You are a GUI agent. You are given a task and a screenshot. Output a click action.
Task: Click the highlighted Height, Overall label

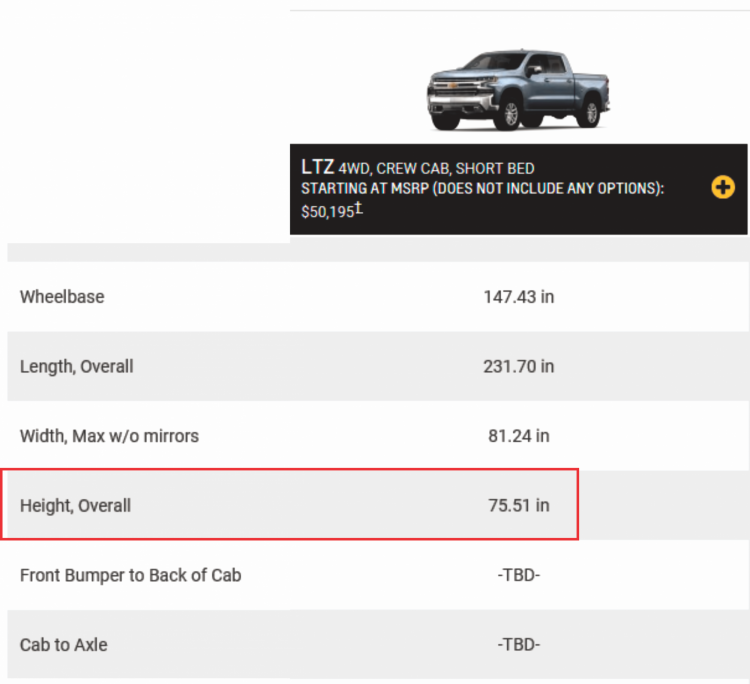coord(75,506)
